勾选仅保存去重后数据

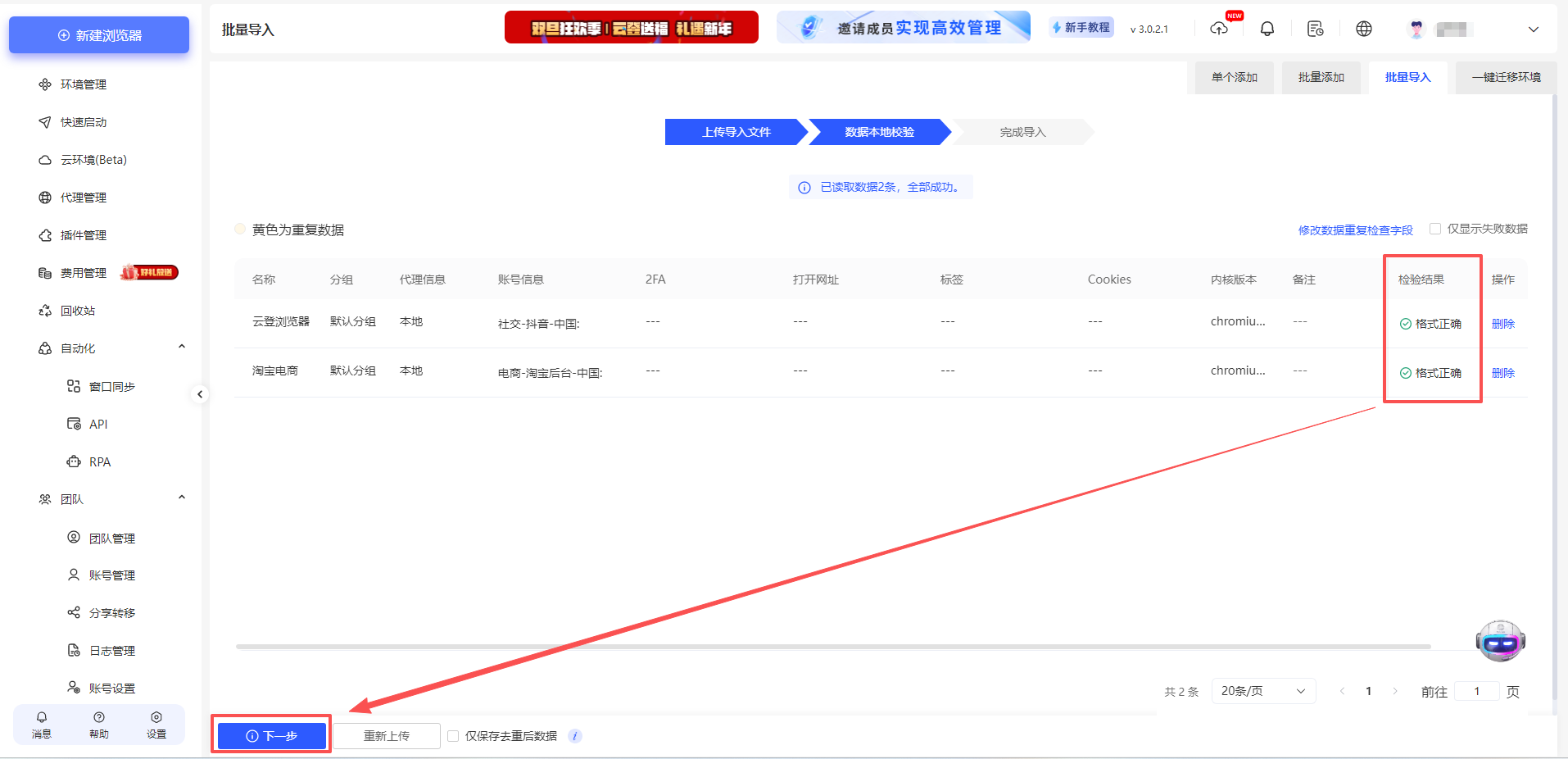[453, 735]
